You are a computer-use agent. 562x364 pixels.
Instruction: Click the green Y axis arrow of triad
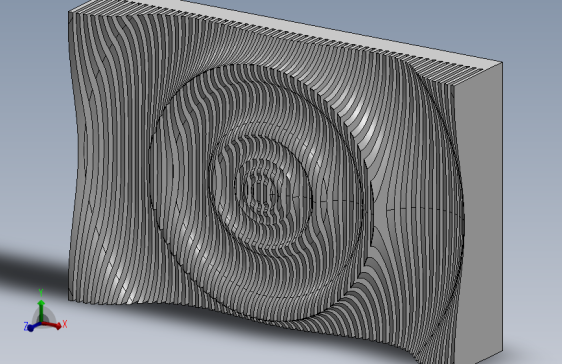pyautogui.click(x=42, y=310)
